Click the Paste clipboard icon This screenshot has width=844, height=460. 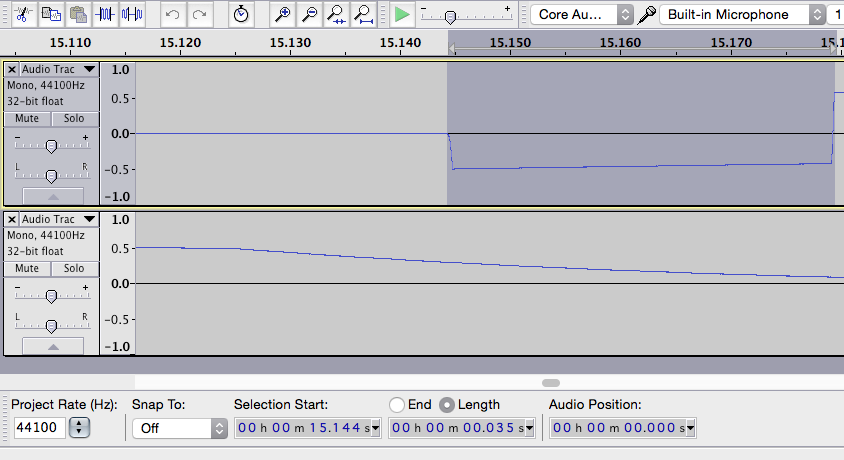click(78, 14)
